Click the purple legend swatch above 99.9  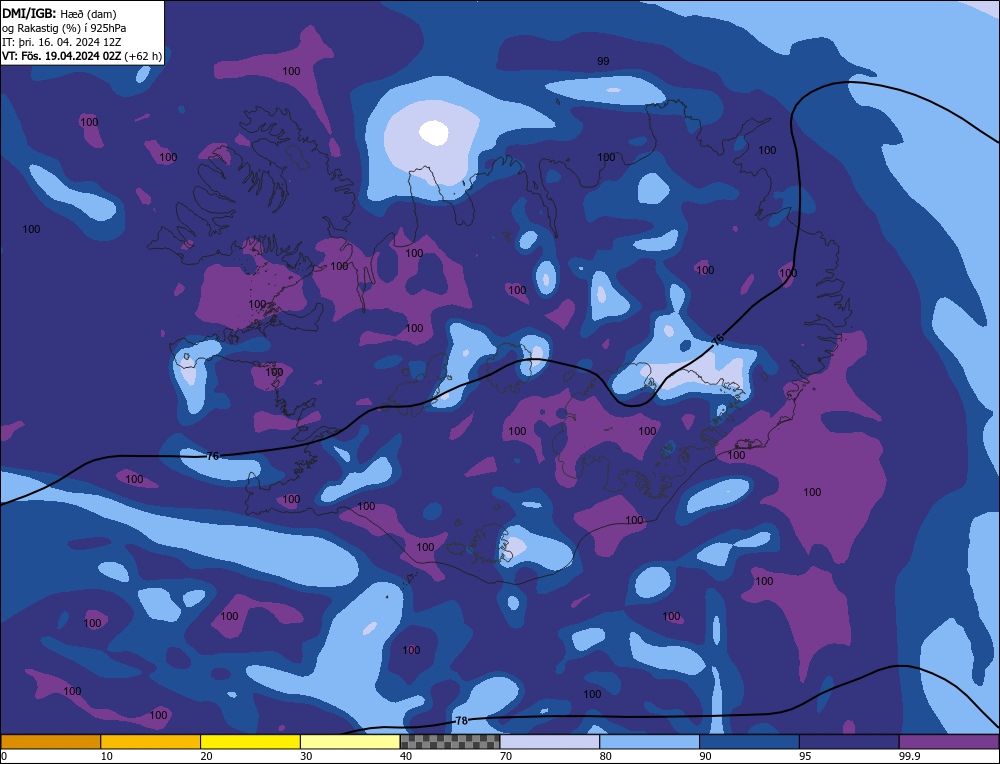[949, 742]
